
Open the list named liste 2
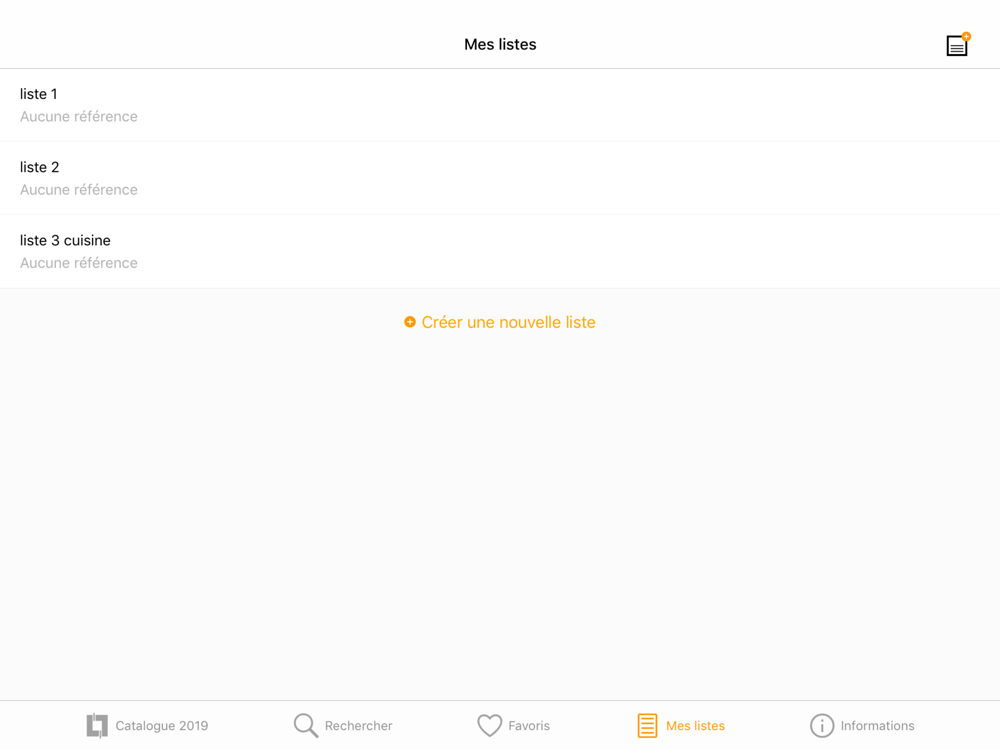(500, 179)
